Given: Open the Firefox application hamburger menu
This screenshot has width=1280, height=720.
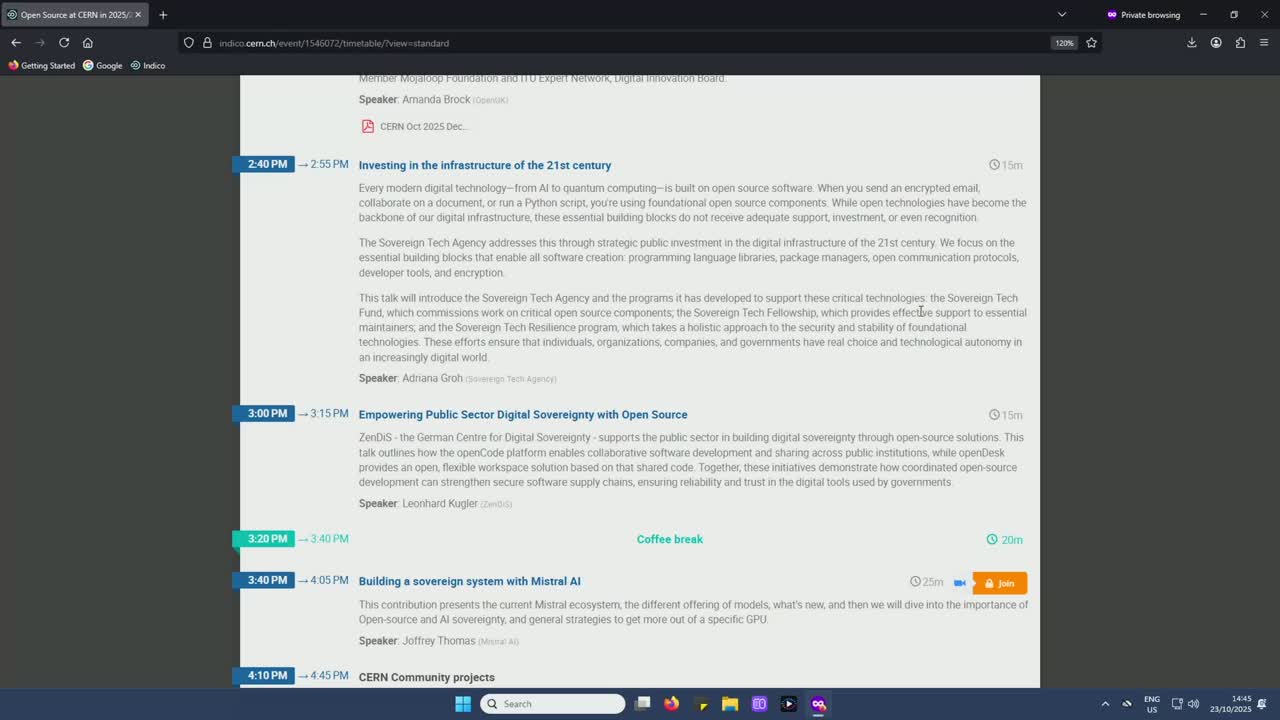Looking at the screenshot, I should [1264, 43].
